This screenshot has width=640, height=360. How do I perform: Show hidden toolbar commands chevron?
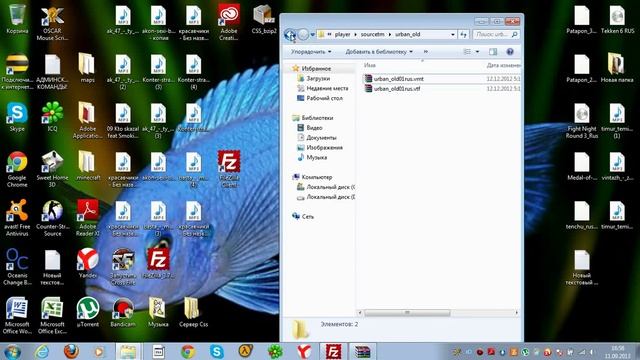(x=426, y=52)
